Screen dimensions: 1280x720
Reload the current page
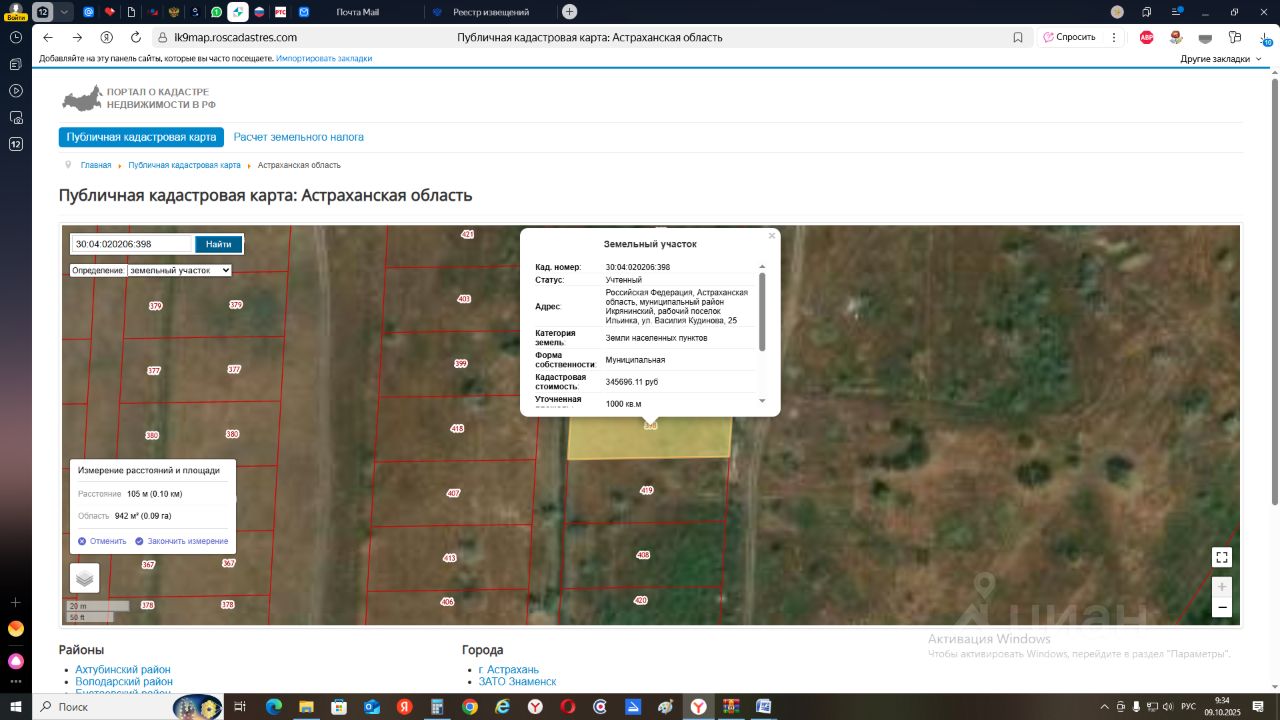(136, 37)
